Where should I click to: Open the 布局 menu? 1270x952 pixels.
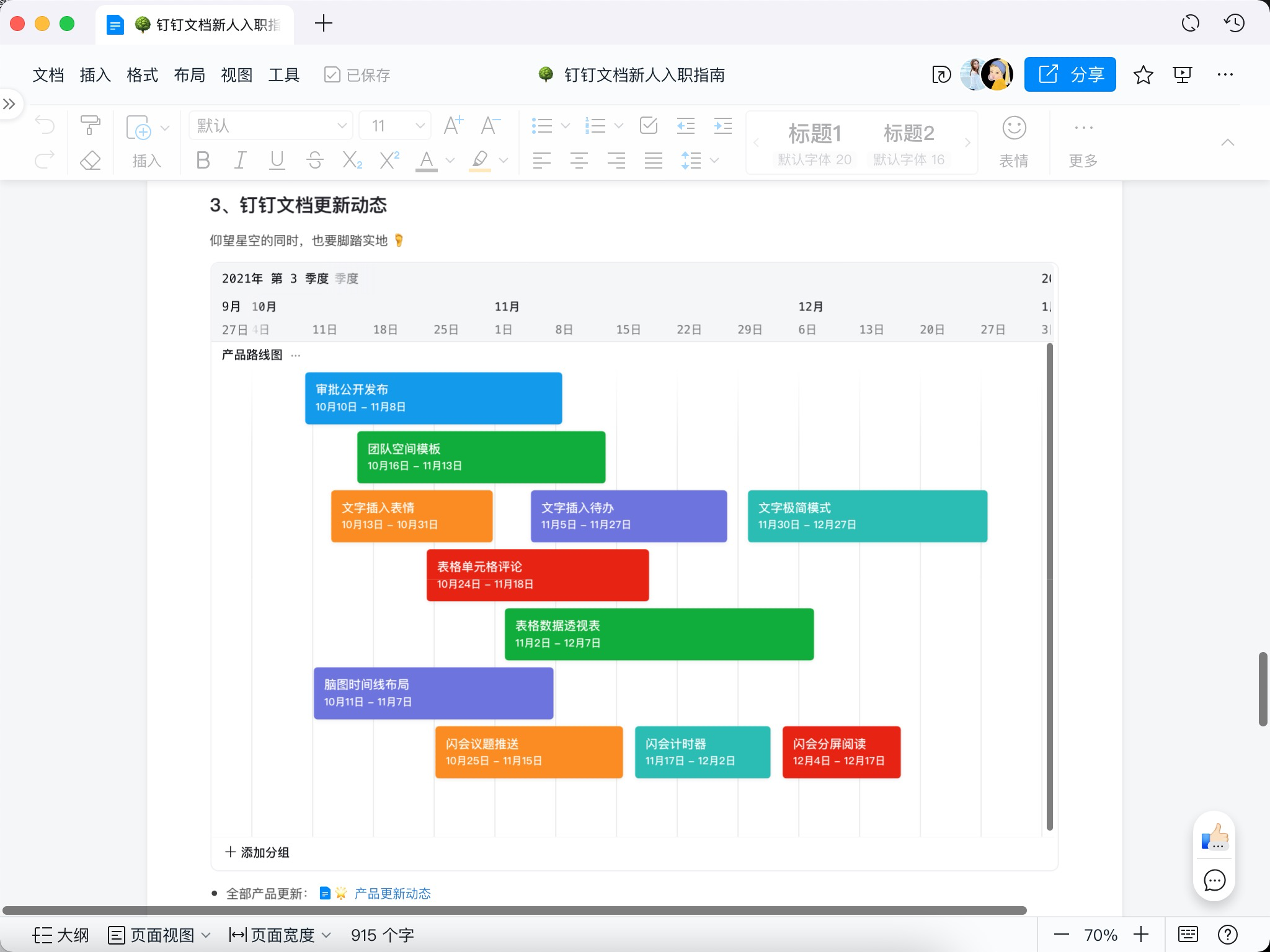190,75
